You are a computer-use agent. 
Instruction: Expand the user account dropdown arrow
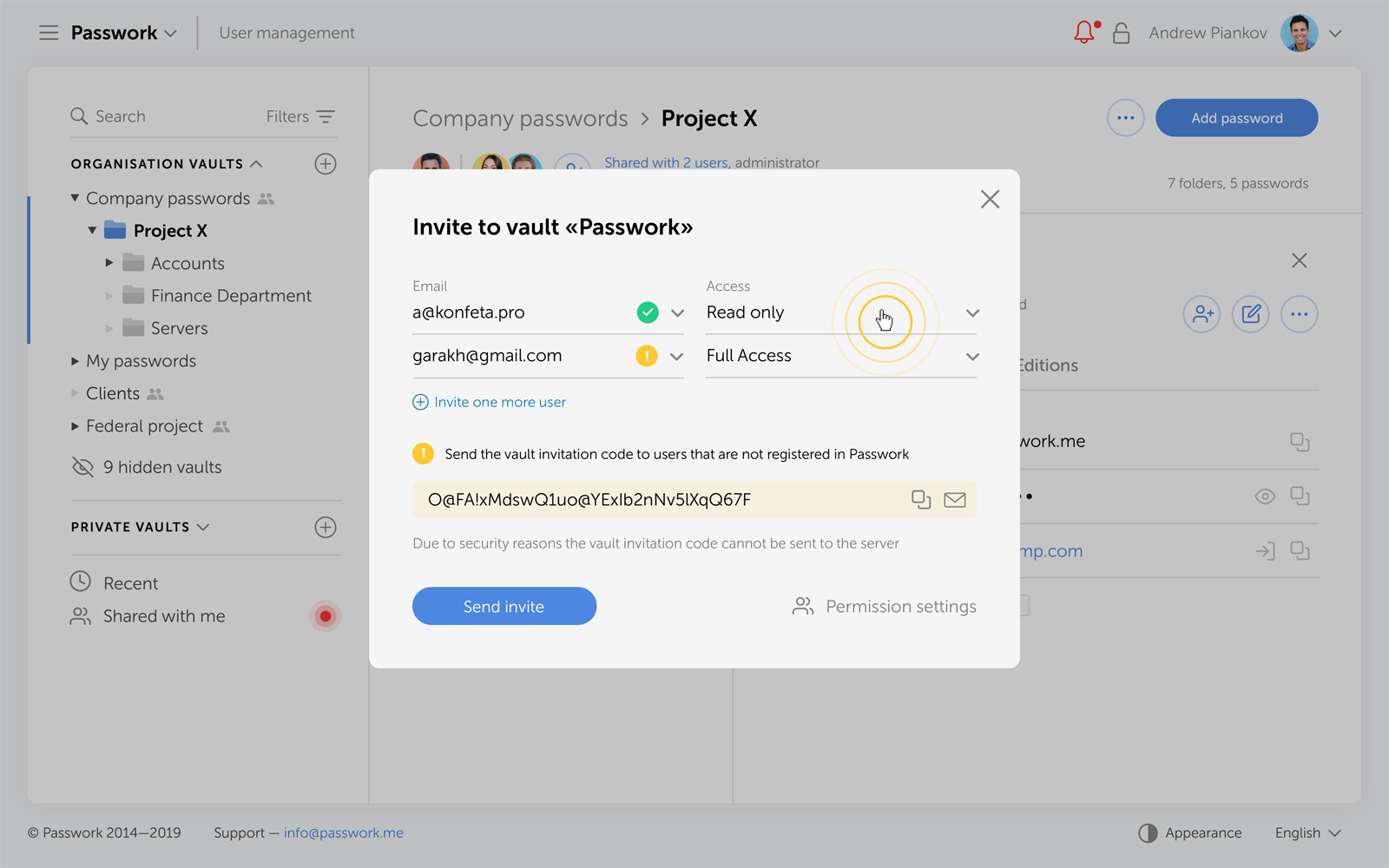[1335, 34]
